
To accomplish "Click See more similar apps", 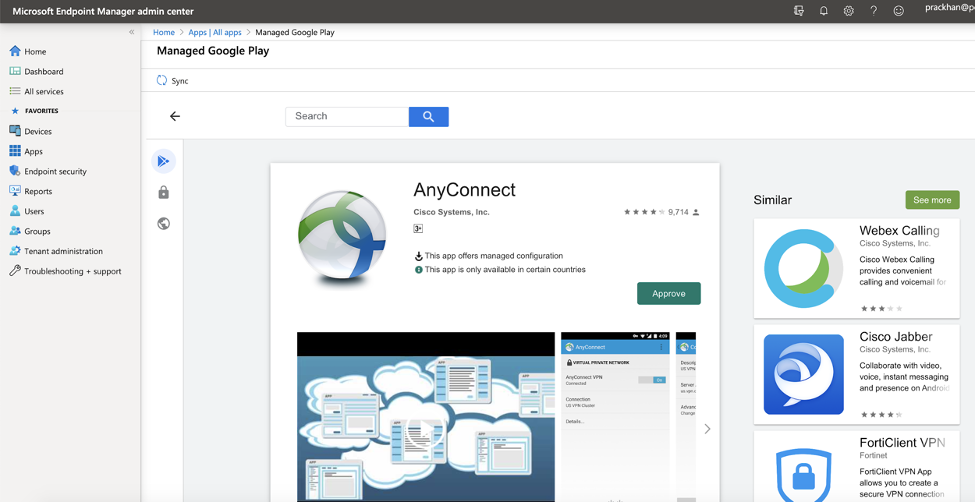I will [x=932, y=200].
